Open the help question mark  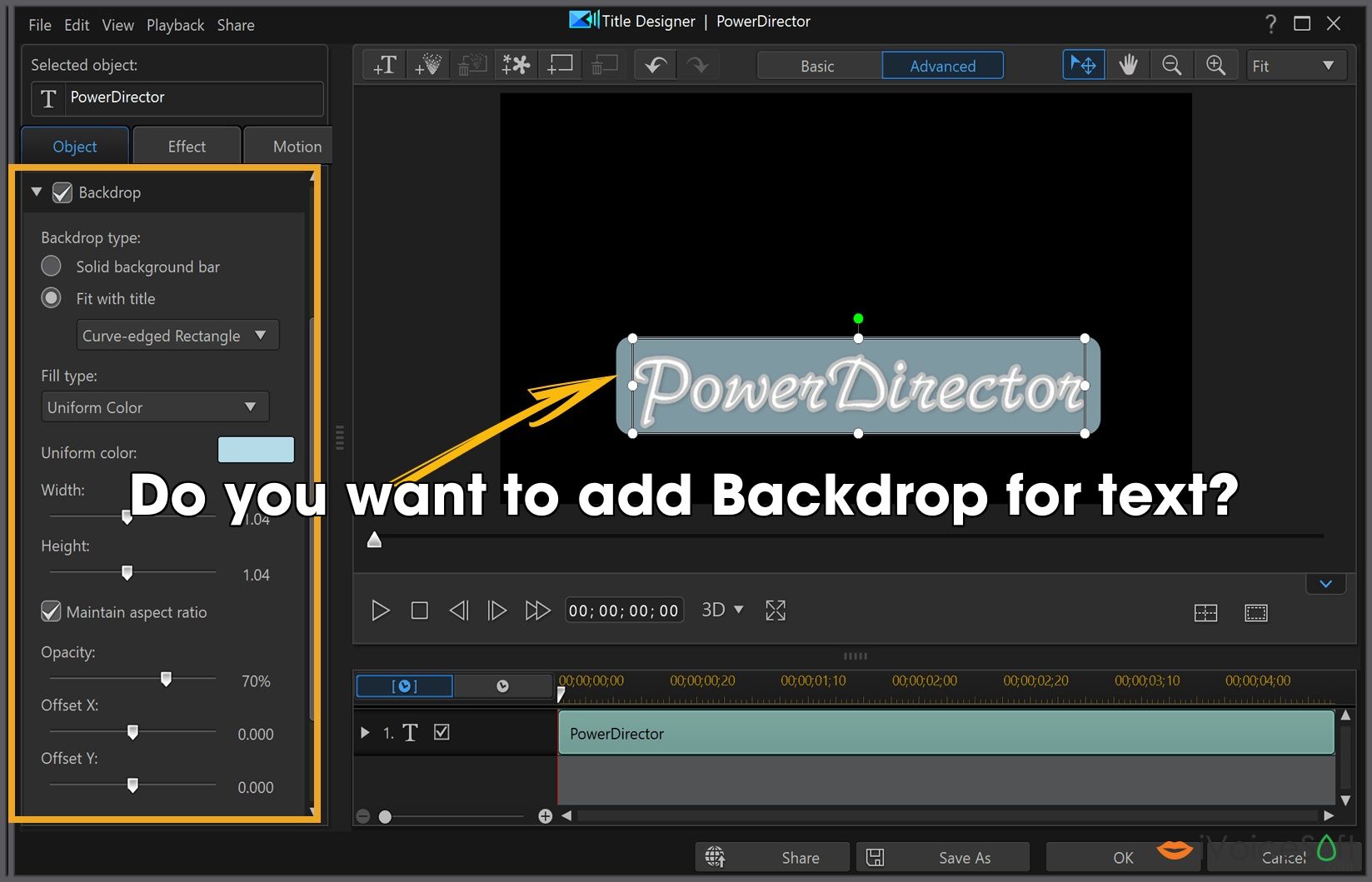coord(1270,24)
